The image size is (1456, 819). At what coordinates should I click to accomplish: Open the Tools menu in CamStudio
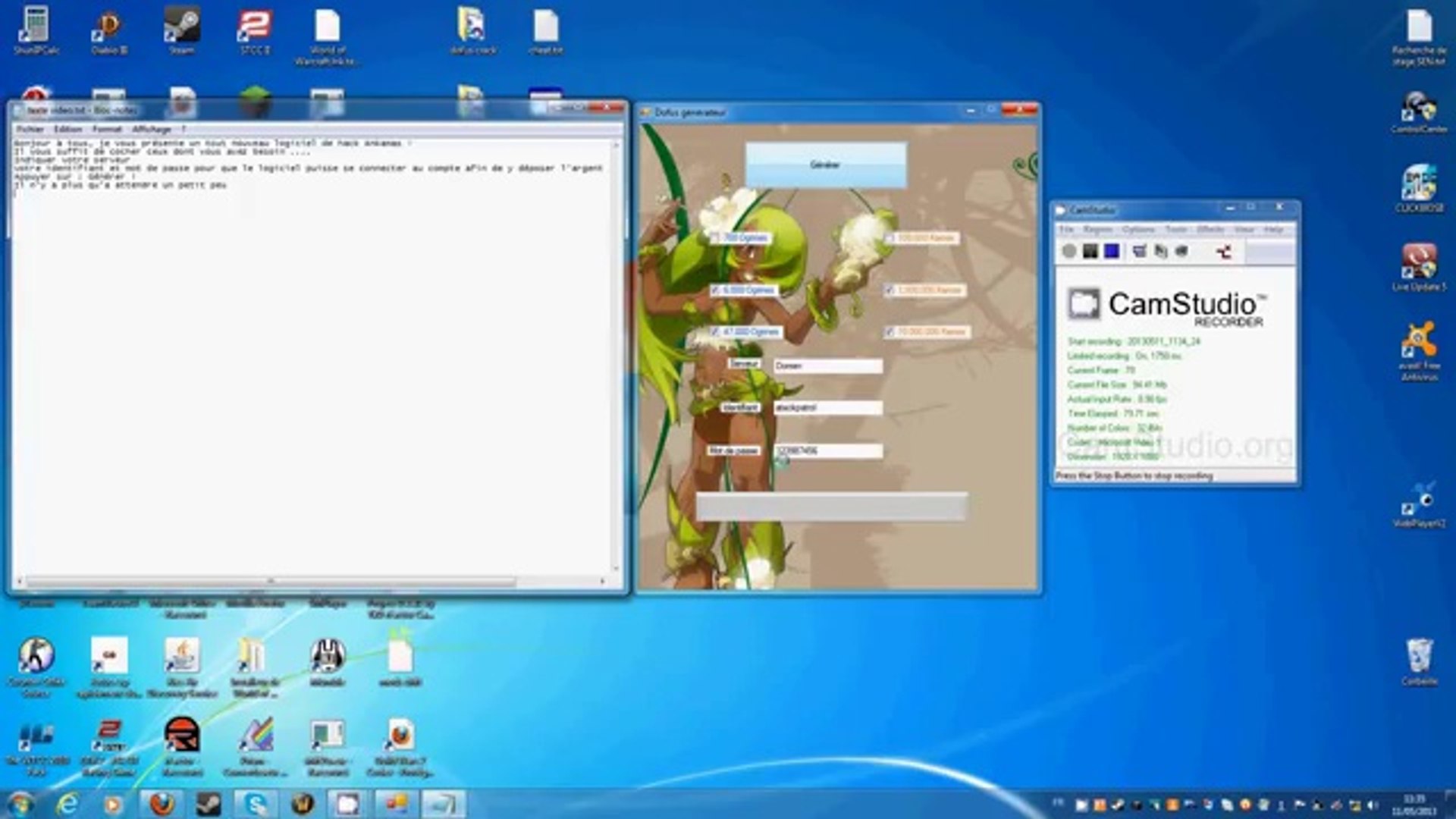pyautogui.click(x=1176, y=229)
